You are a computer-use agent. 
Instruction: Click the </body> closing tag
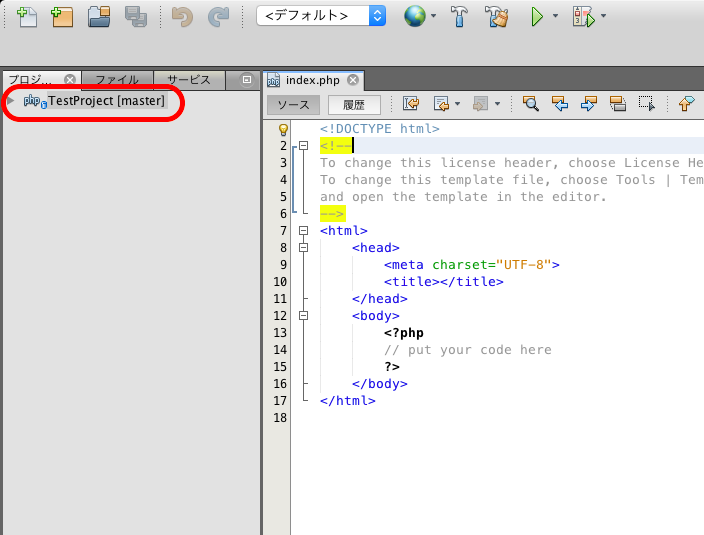[x=380, y=384]
